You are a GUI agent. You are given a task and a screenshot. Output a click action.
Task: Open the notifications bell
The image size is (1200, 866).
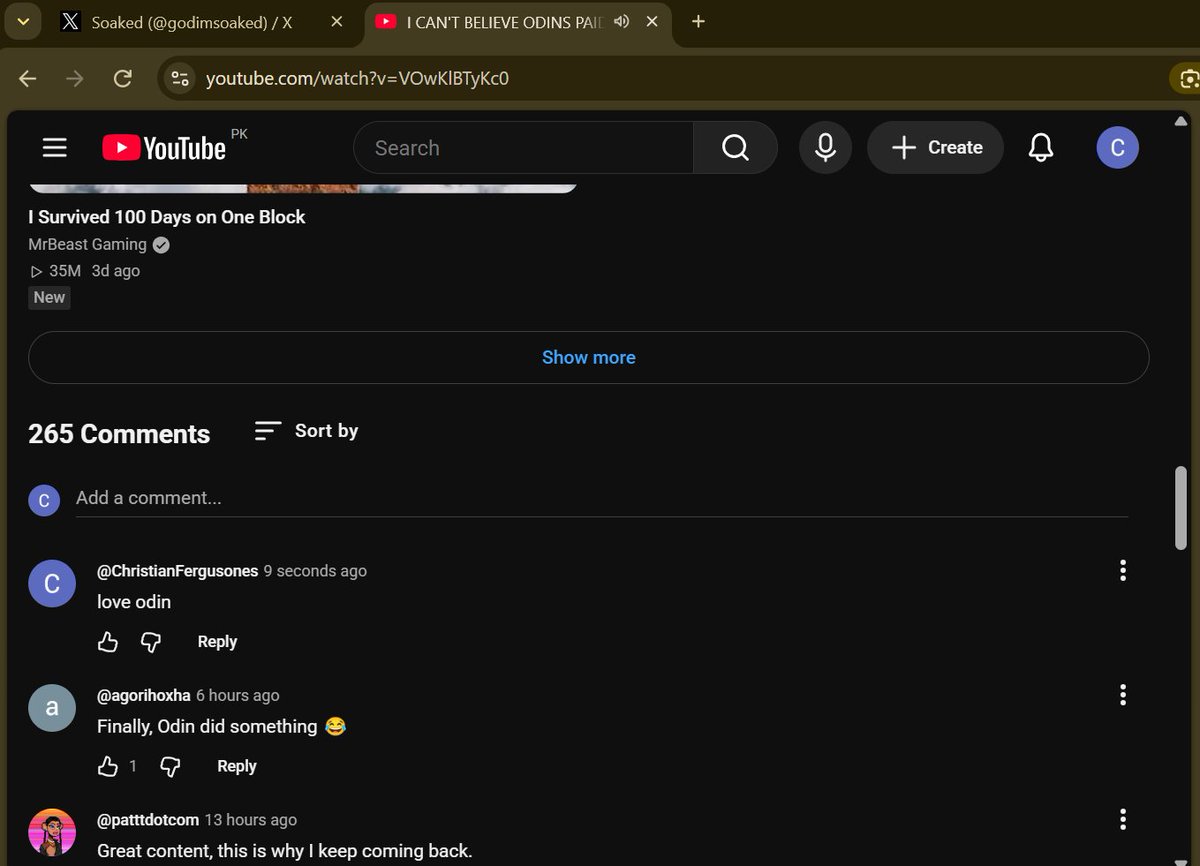pos(1041,148)
